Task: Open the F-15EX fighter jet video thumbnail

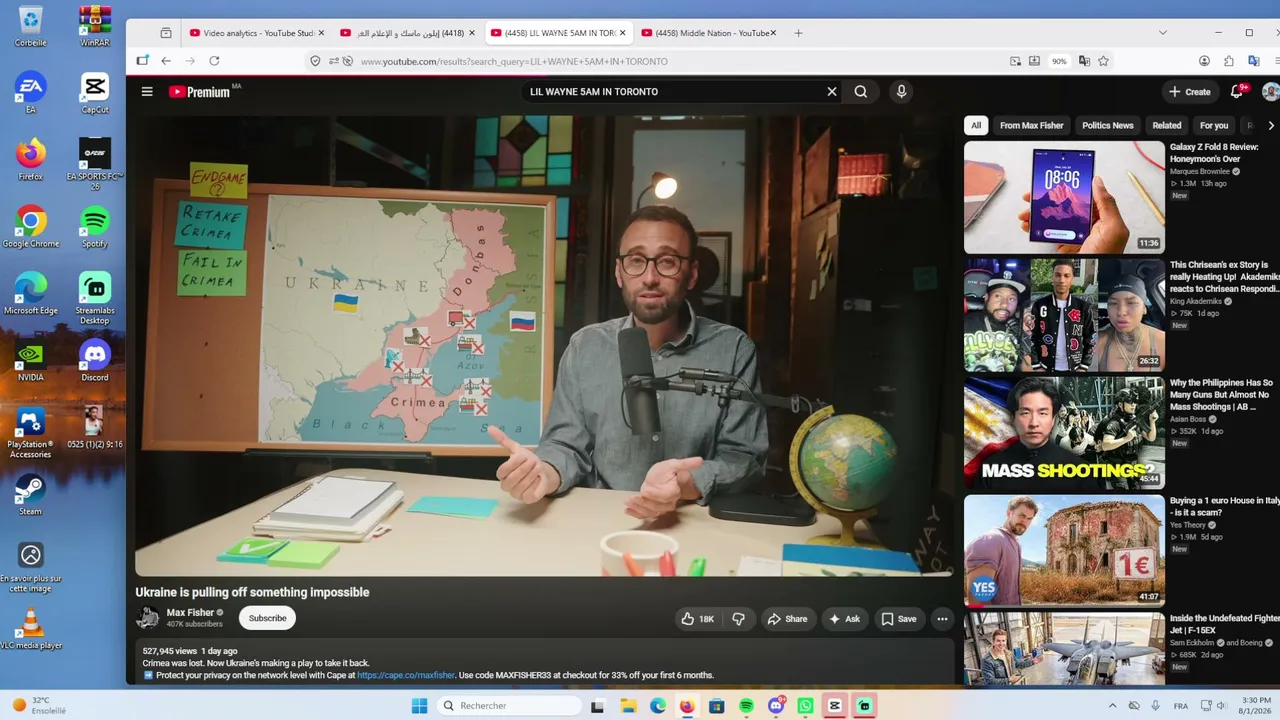Action: coord(1064,649)
